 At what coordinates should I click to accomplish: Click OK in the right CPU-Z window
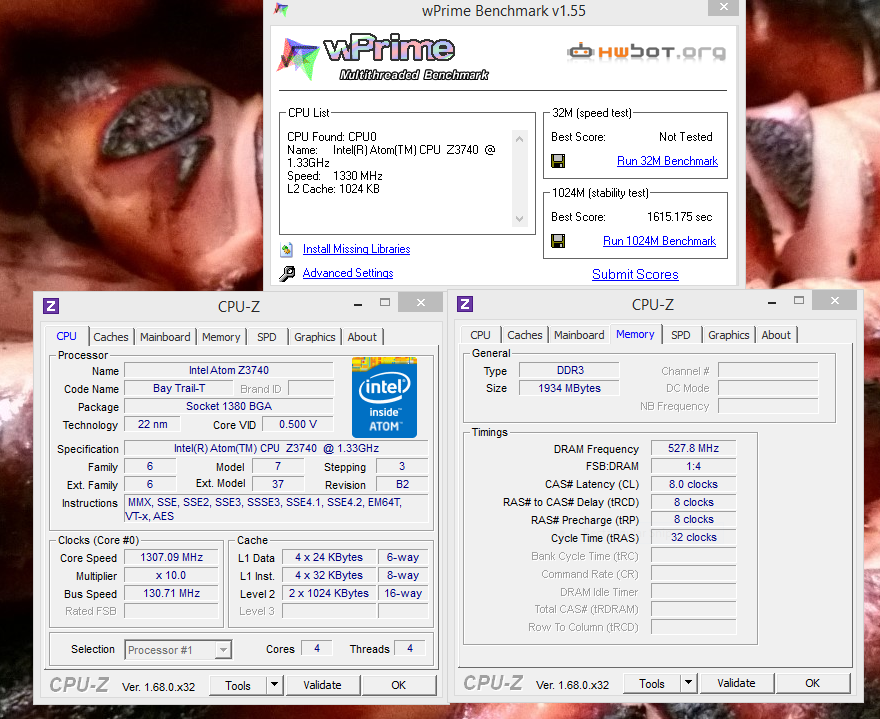coord(813,684)
